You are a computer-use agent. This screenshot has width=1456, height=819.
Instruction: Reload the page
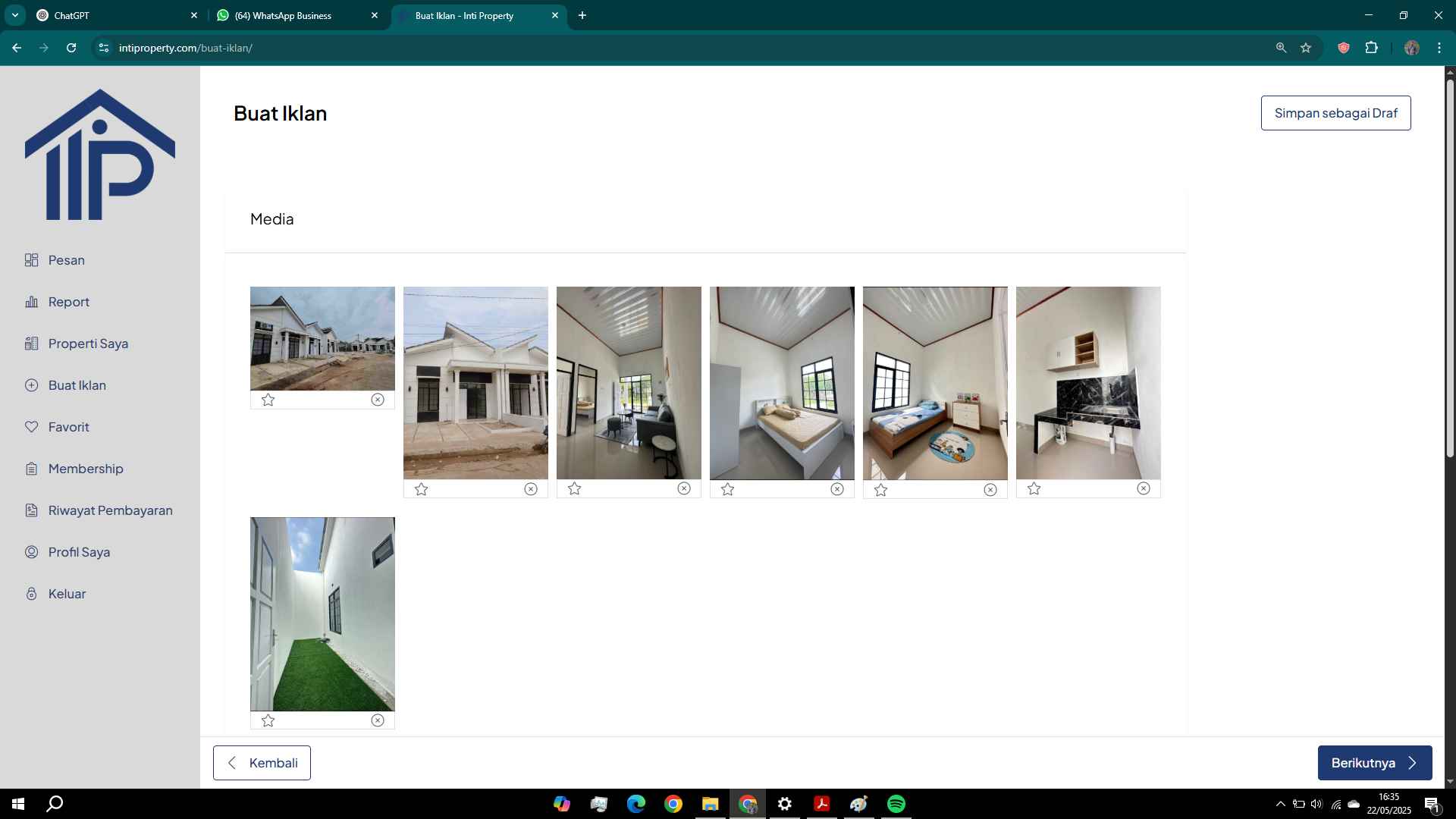tap(71, 48)
